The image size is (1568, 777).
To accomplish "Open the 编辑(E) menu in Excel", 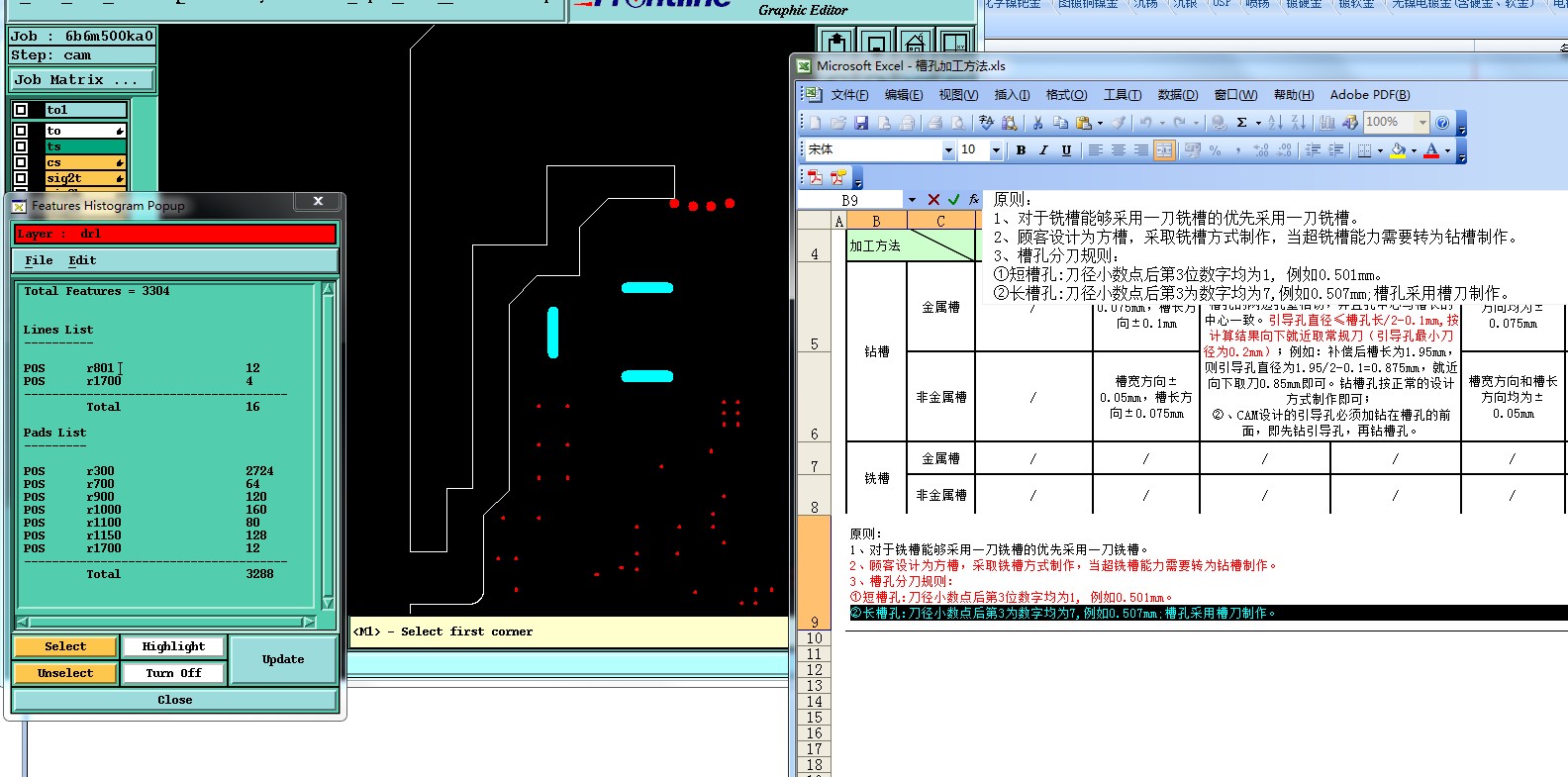I will (904, 95).
